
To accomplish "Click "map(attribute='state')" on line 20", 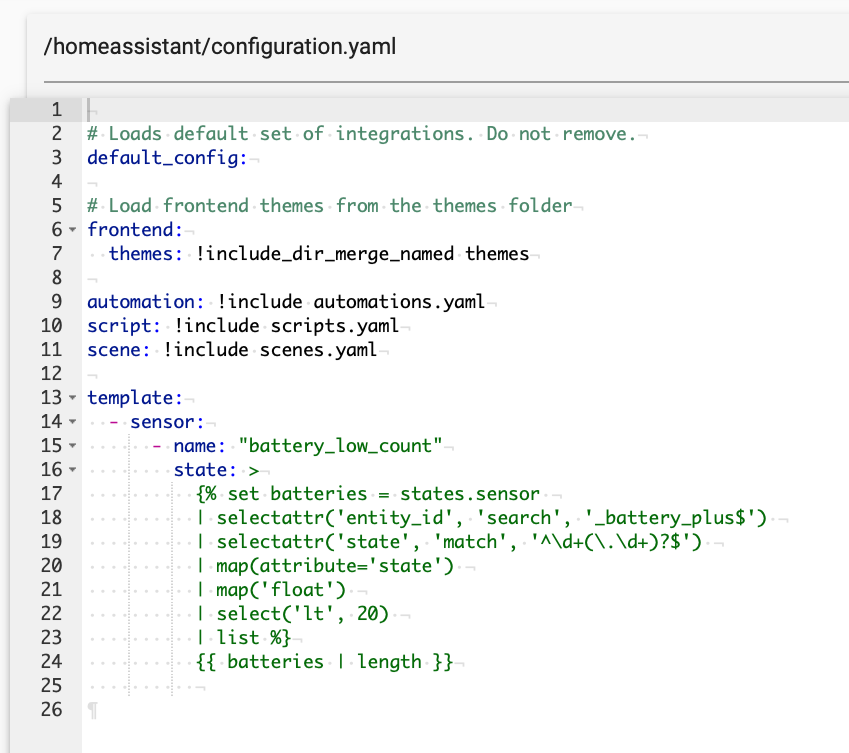I will 335,566.
